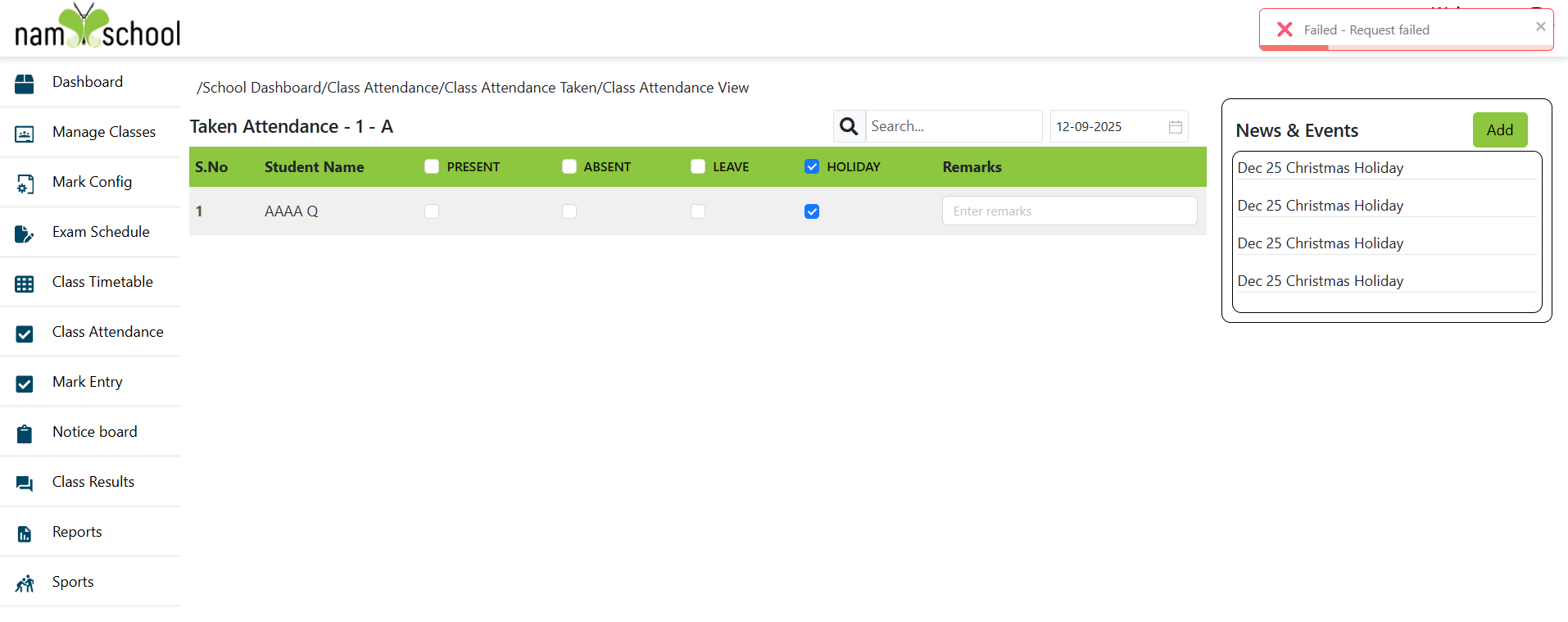
Task: Uncheck HOLIDAY for student AAAA Q
Action: click(x=812, y=211)
